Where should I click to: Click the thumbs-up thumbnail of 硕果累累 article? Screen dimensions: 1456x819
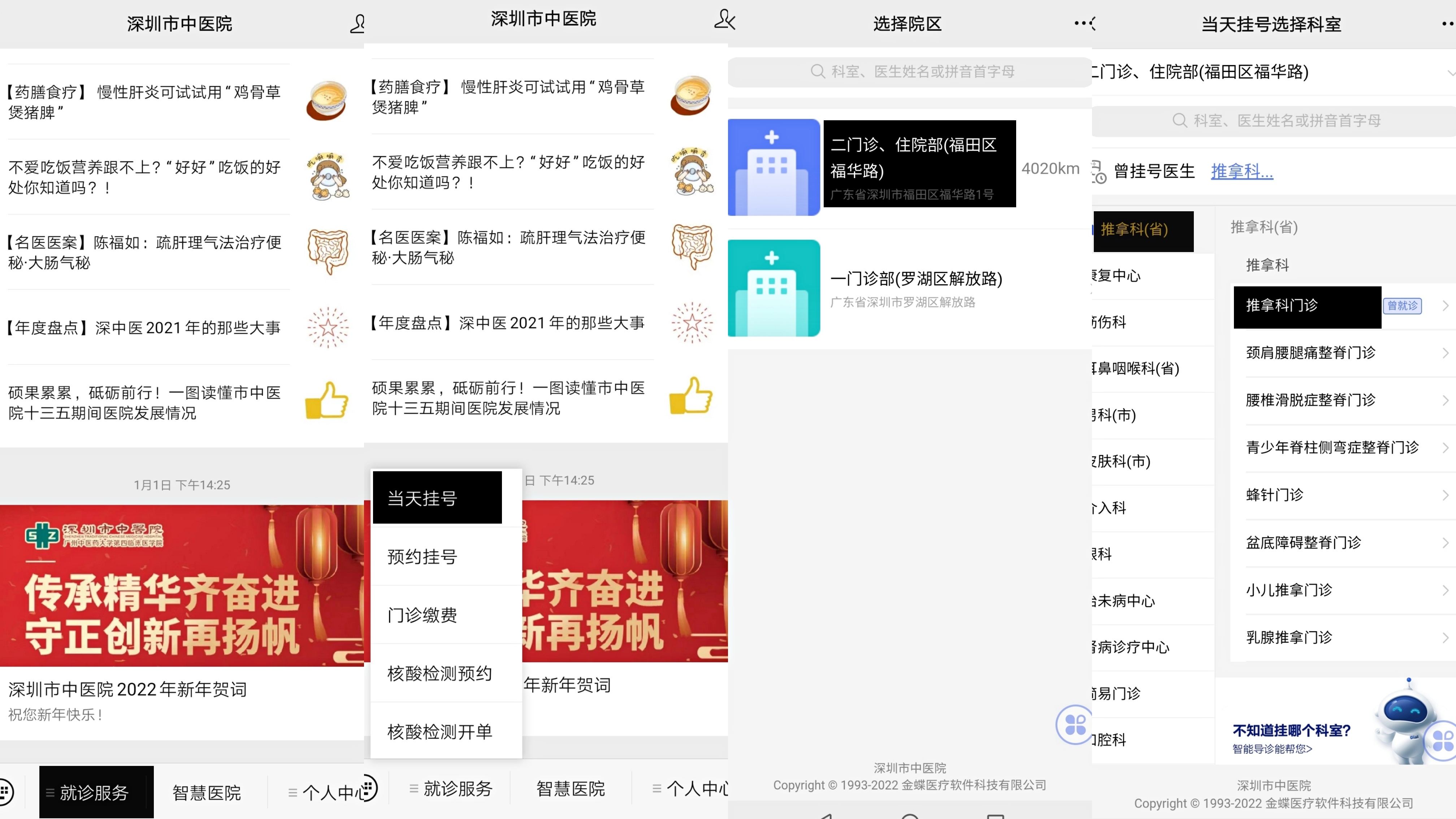[327, 400]
